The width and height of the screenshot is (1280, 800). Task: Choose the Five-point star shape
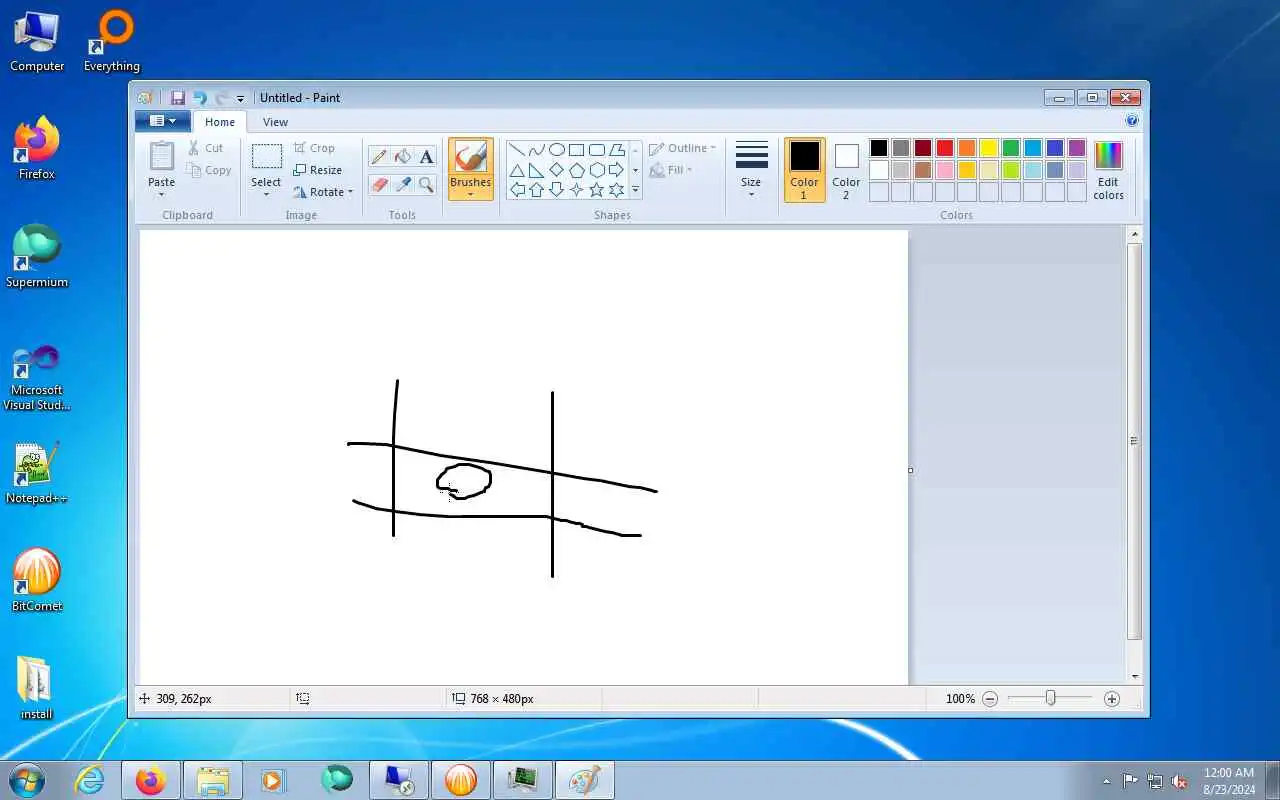597,189
